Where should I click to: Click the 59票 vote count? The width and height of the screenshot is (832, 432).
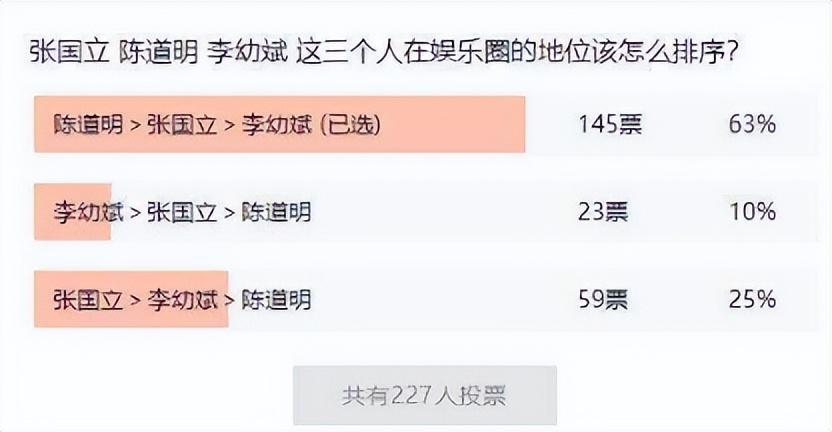603,299
